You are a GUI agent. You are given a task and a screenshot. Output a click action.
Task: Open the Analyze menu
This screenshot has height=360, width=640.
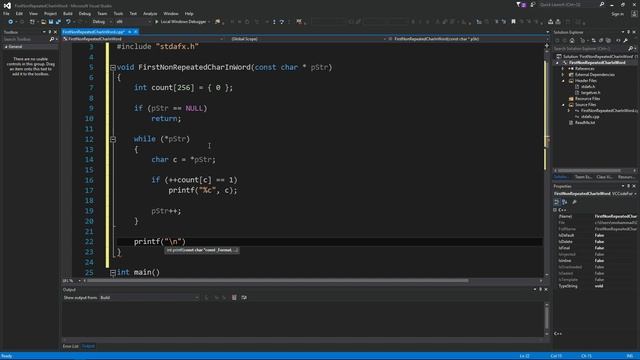click(150, 13)
